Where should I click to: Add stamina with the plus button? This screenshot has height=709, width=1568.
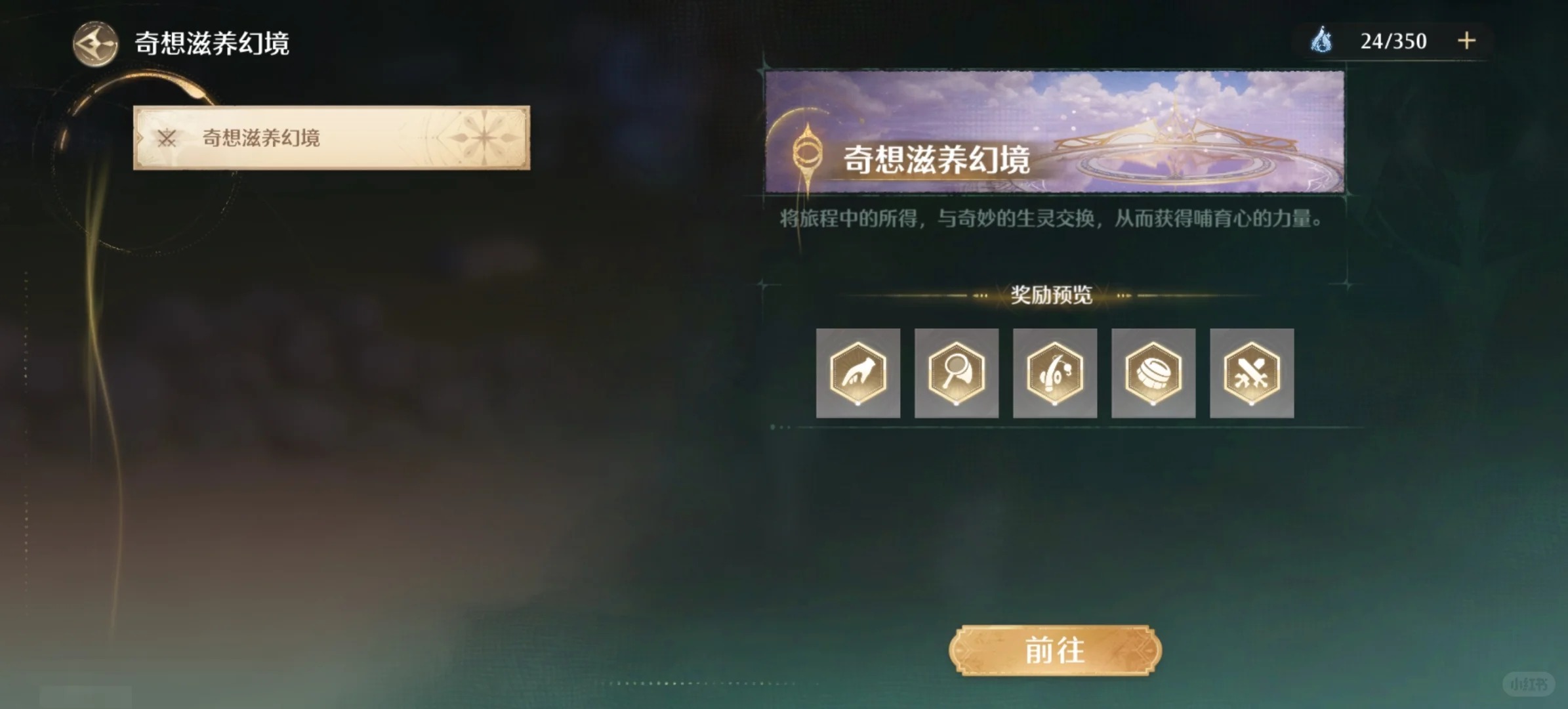(1467, 41)
